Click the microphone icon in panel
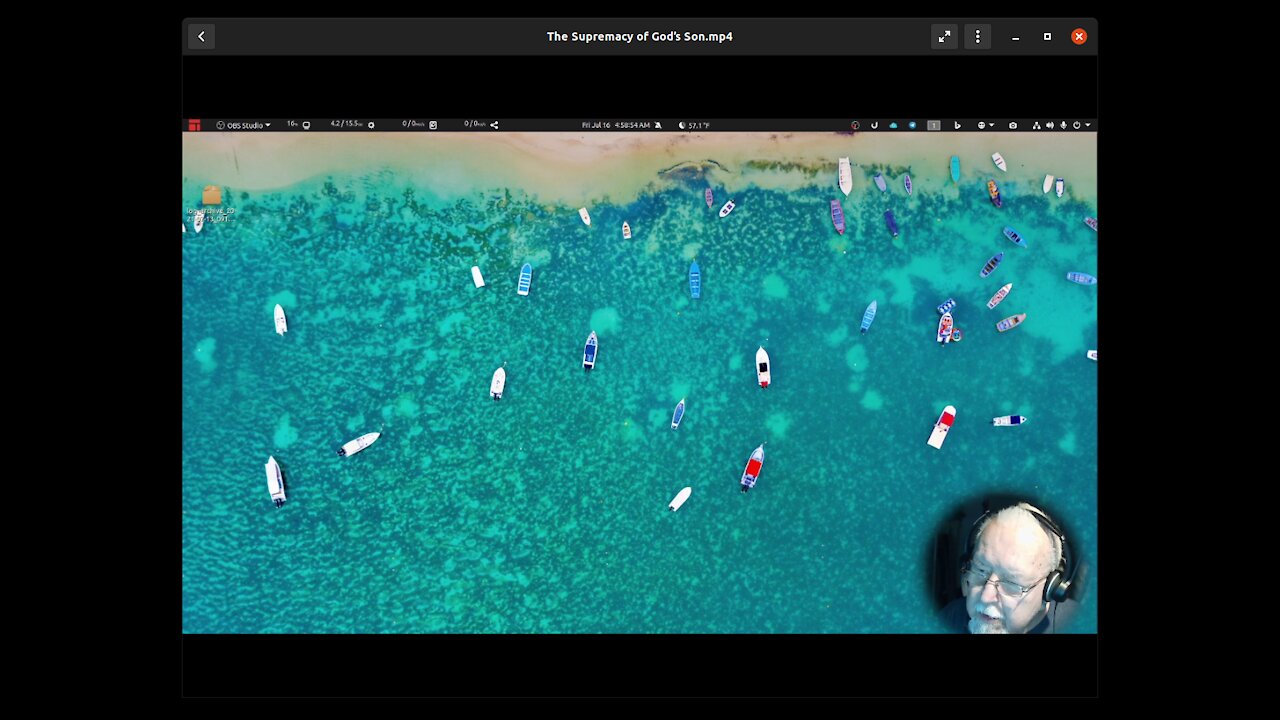 1063,125
